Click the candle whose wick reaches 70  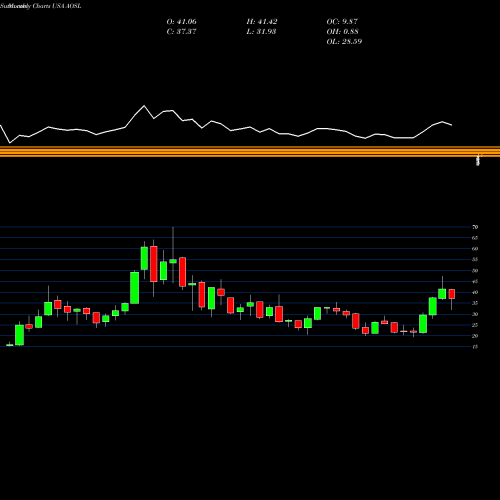tap(173, 261)
